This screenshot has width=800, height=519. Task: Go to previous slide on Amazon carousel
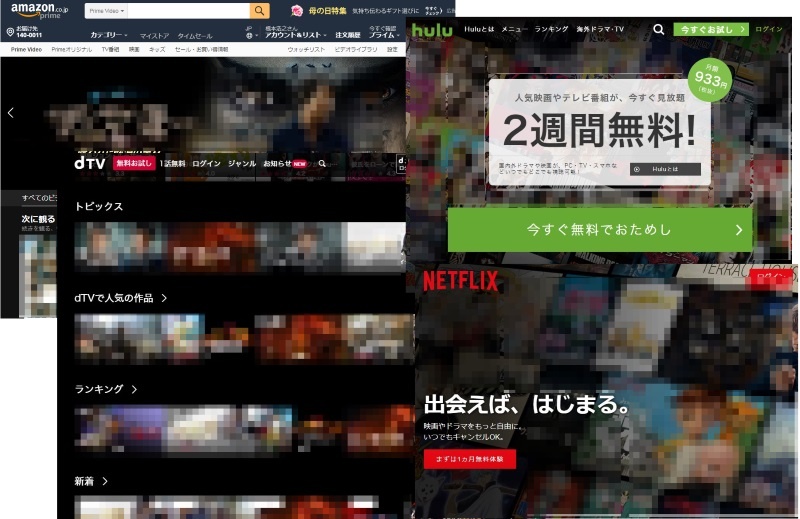(11, 113)
